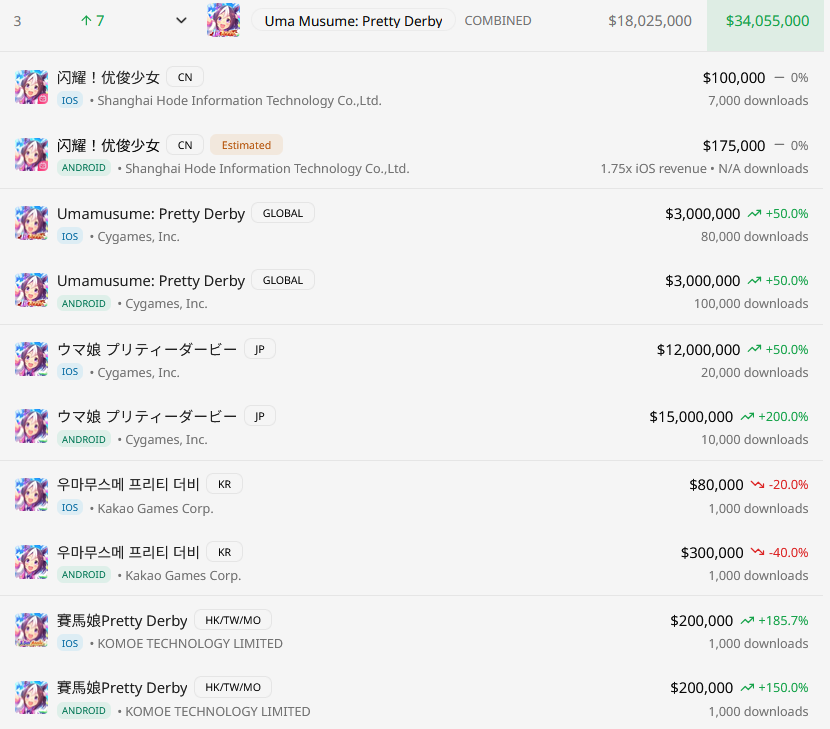Select the $80,000 KR iOS revenue

pyautogui.click(x=716, y=485)
